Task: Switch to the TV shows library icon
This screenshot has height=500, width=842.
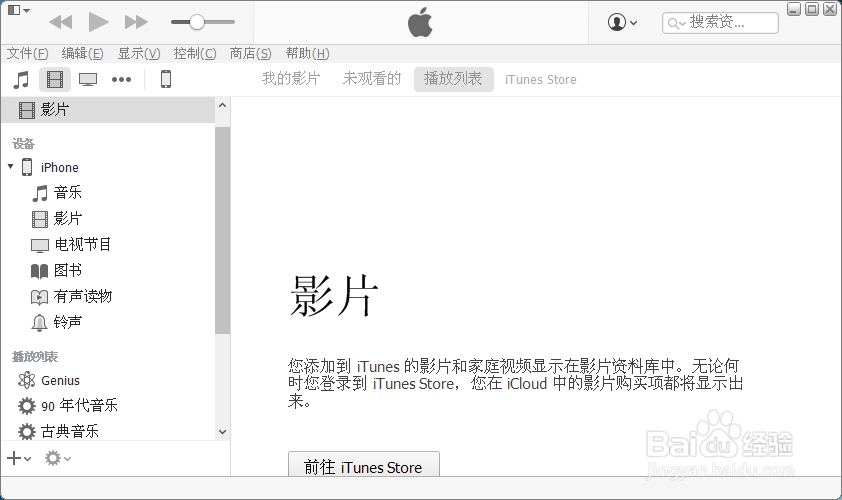Action: [88, 79]
